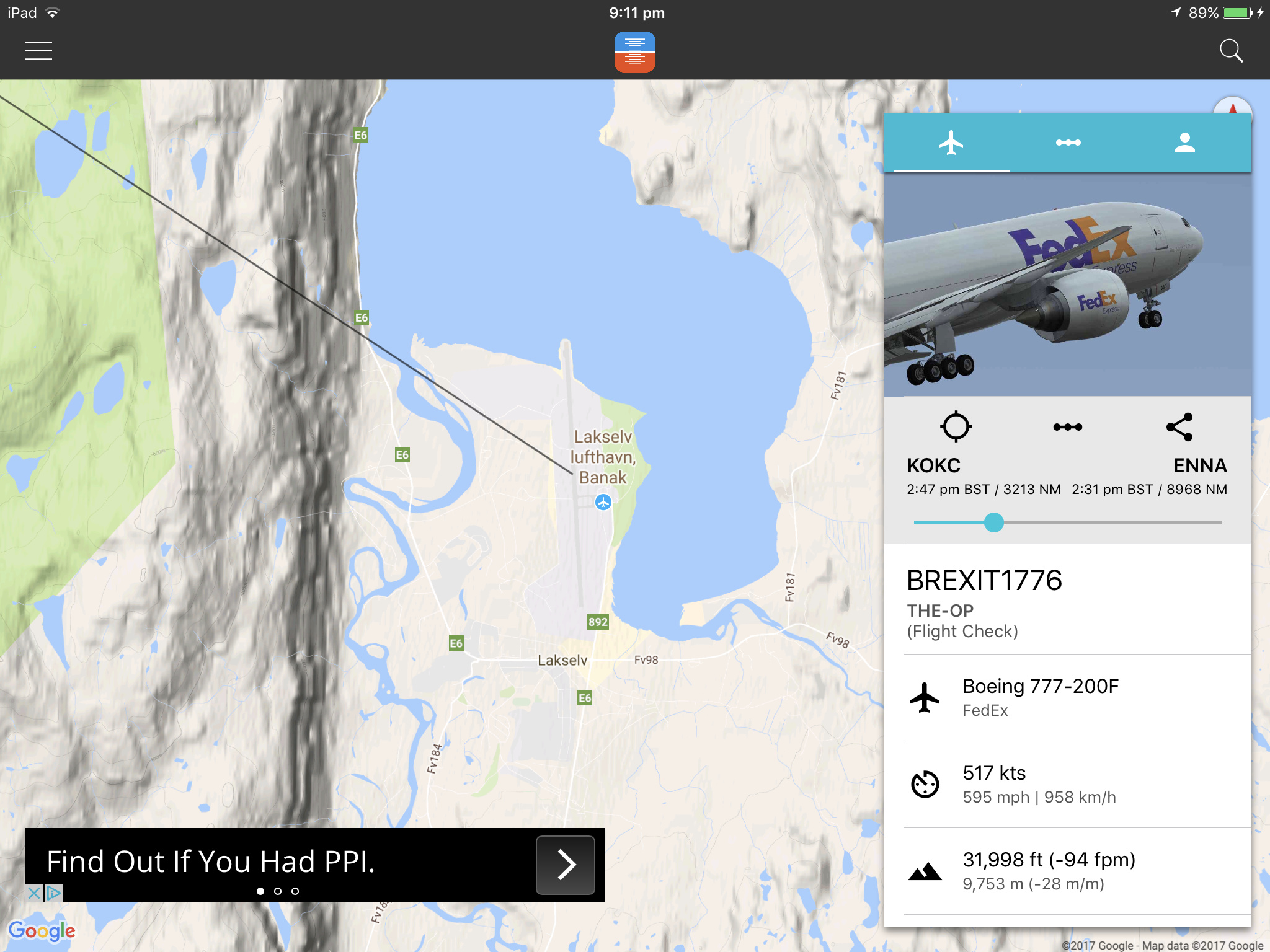The width and height of the screenshot is (1270, 952).
Task: Tap the search magnifier icon
Action: point(1231,51)
